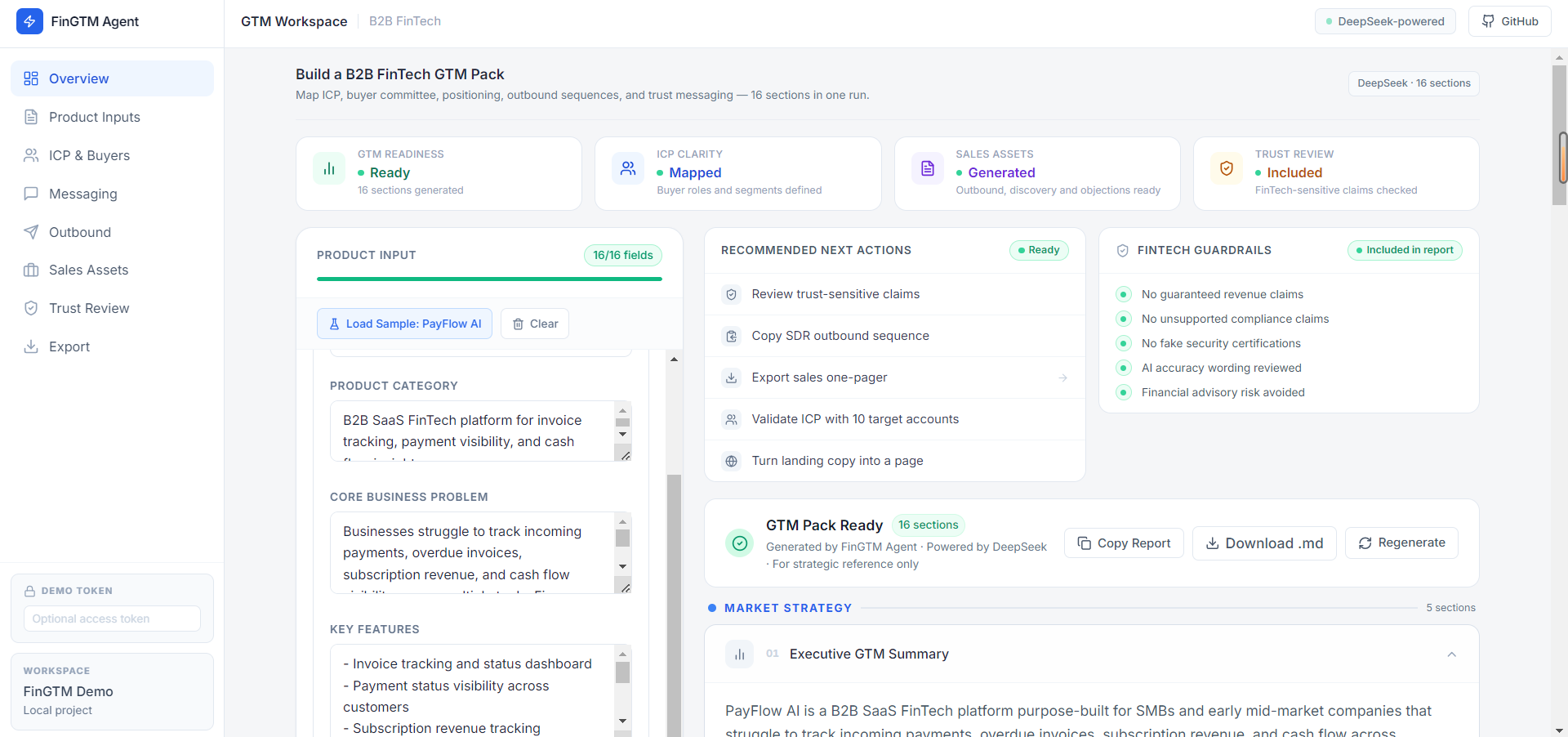The height and width of the screenshot is (737, 1568).
Task: Collapse the Executive GTM Summary section
Action: pyautogui.click(x=1452, y=654)
